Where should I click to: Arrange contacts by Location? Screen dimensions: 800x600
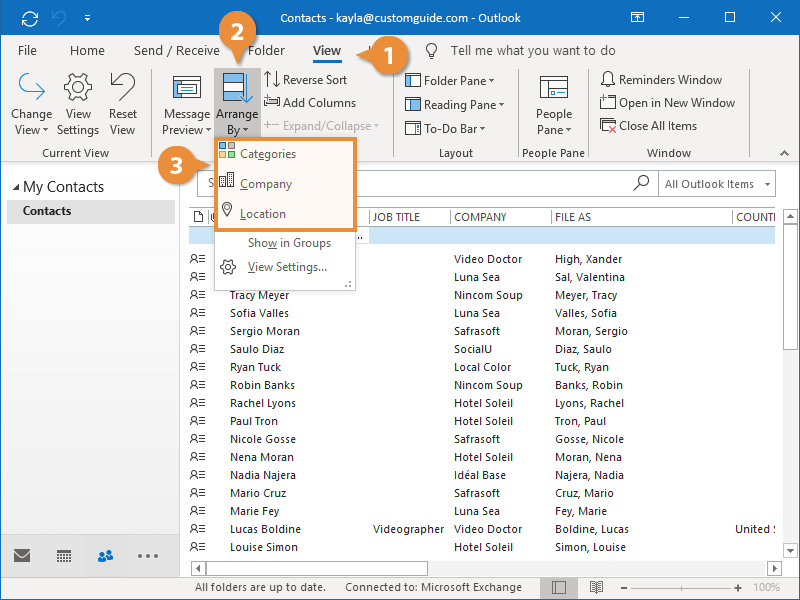coord(285,214)
